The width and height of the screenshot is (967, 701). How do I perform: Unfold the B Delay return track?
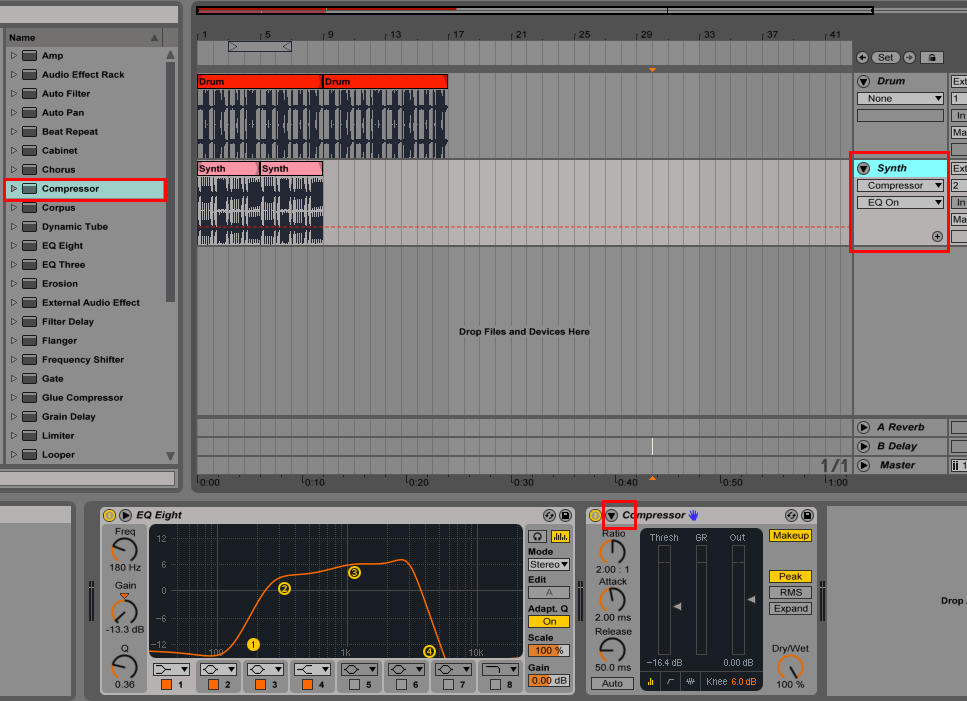click(x=863, y=446)
